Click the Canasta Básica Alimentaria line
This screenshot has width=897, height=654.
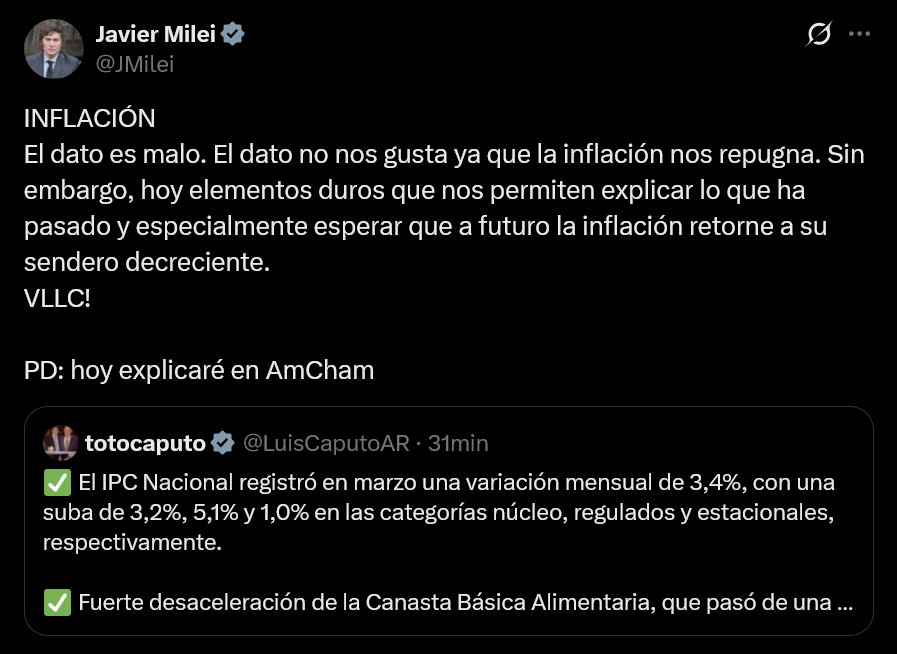tap(450, 604)
